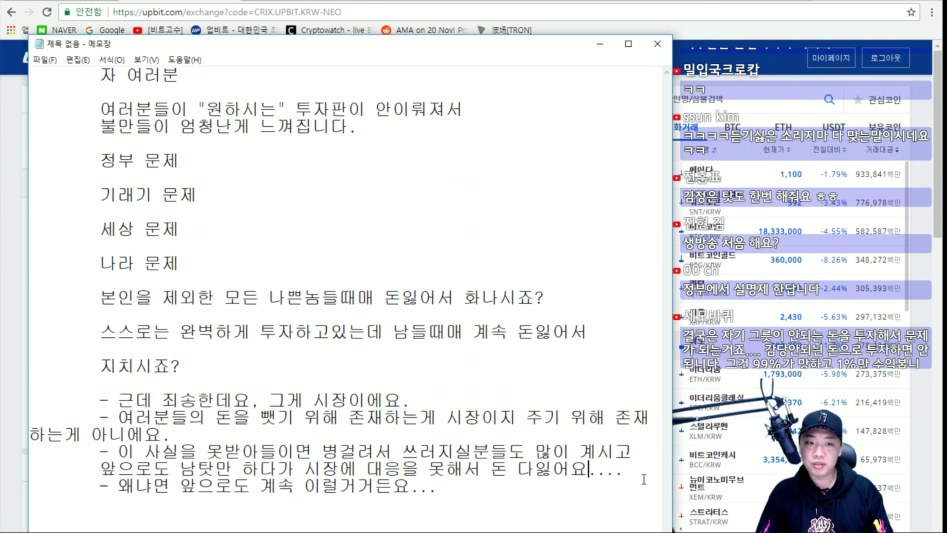
Task: Click the streamer webcam overlay
Action: [818, 471]
